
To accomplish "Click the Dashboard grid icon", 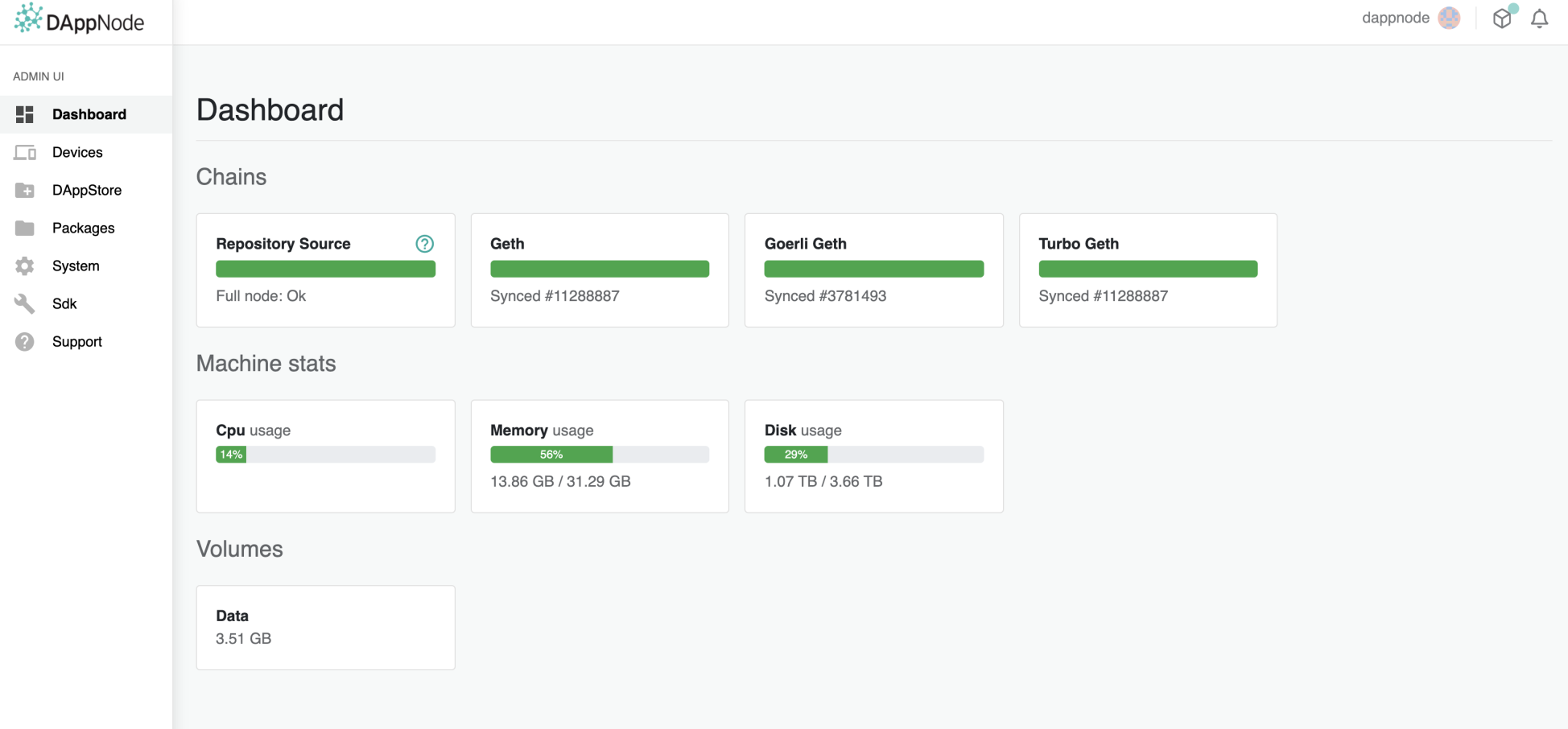I will pos(25,114).
